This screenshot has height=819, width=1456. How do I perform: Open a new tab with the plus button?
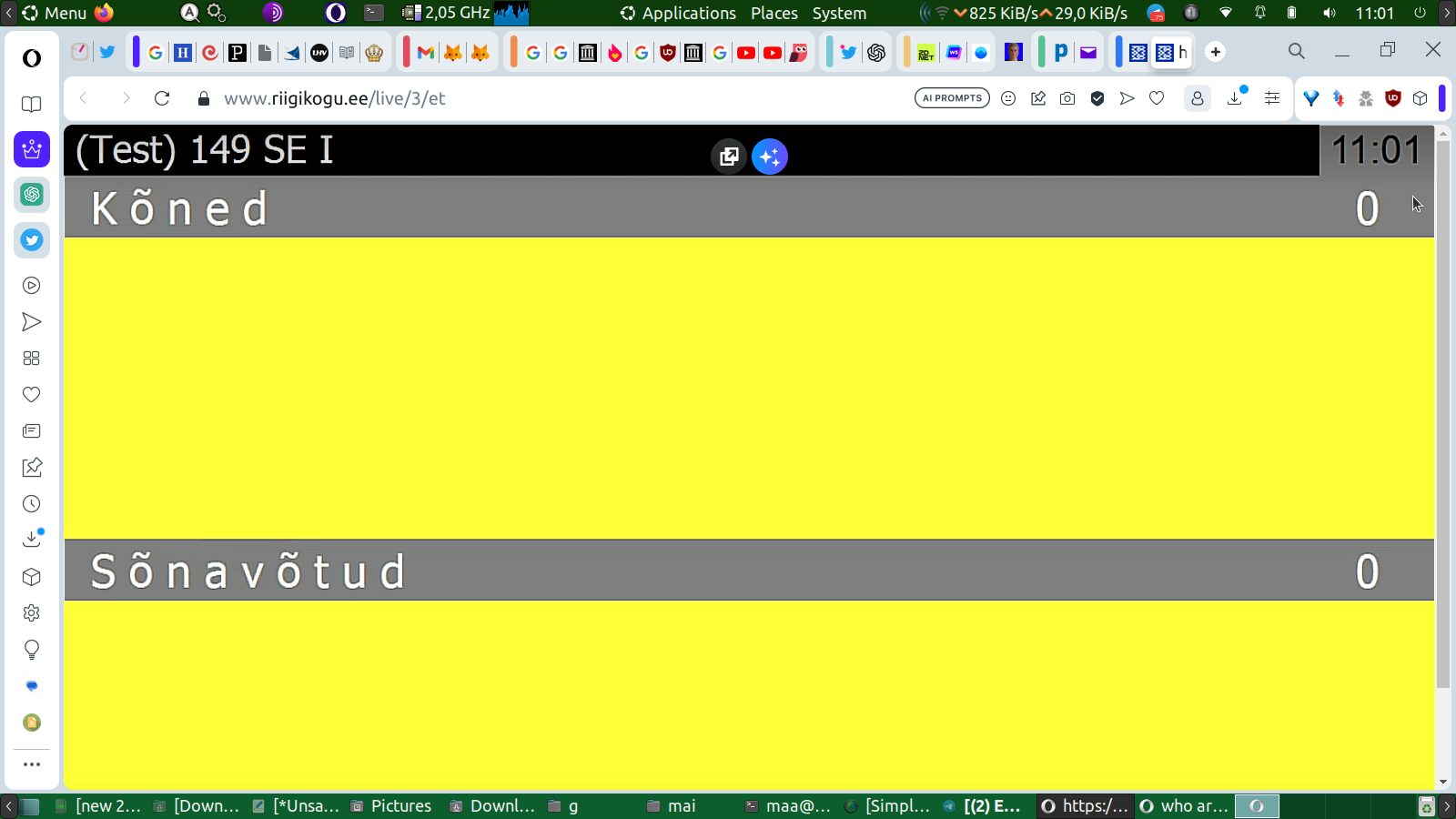coord(1216,52)
